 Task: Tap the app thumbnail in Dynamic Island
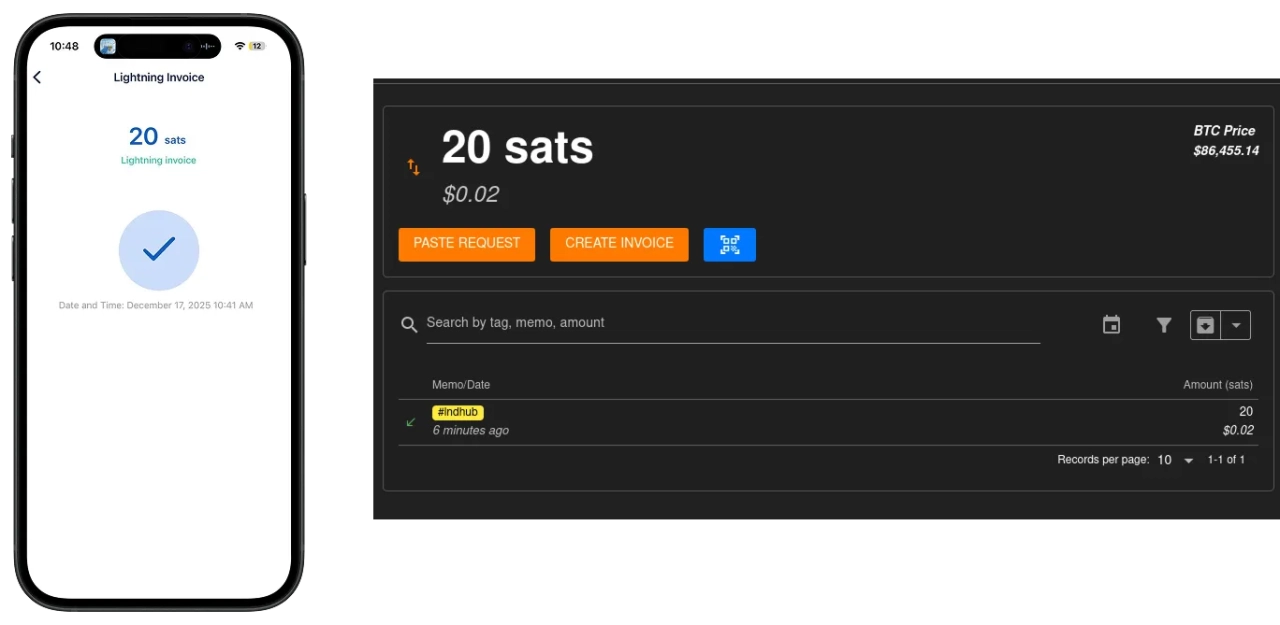108,46
